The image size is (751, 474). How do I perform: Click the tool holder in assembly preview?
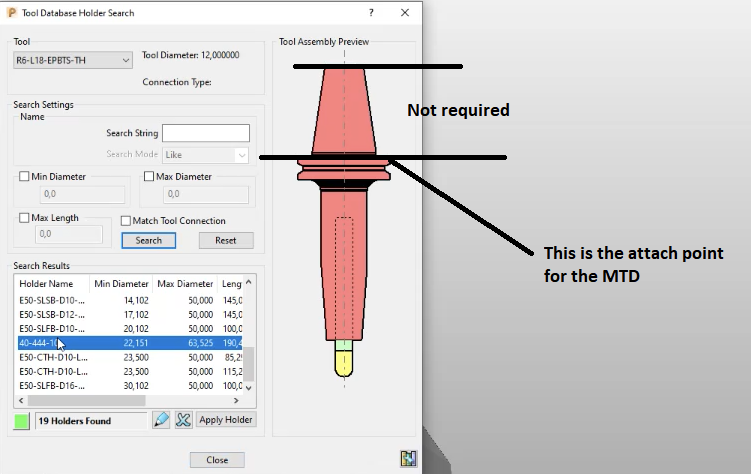pyautogui.click(x=343, y=204)
